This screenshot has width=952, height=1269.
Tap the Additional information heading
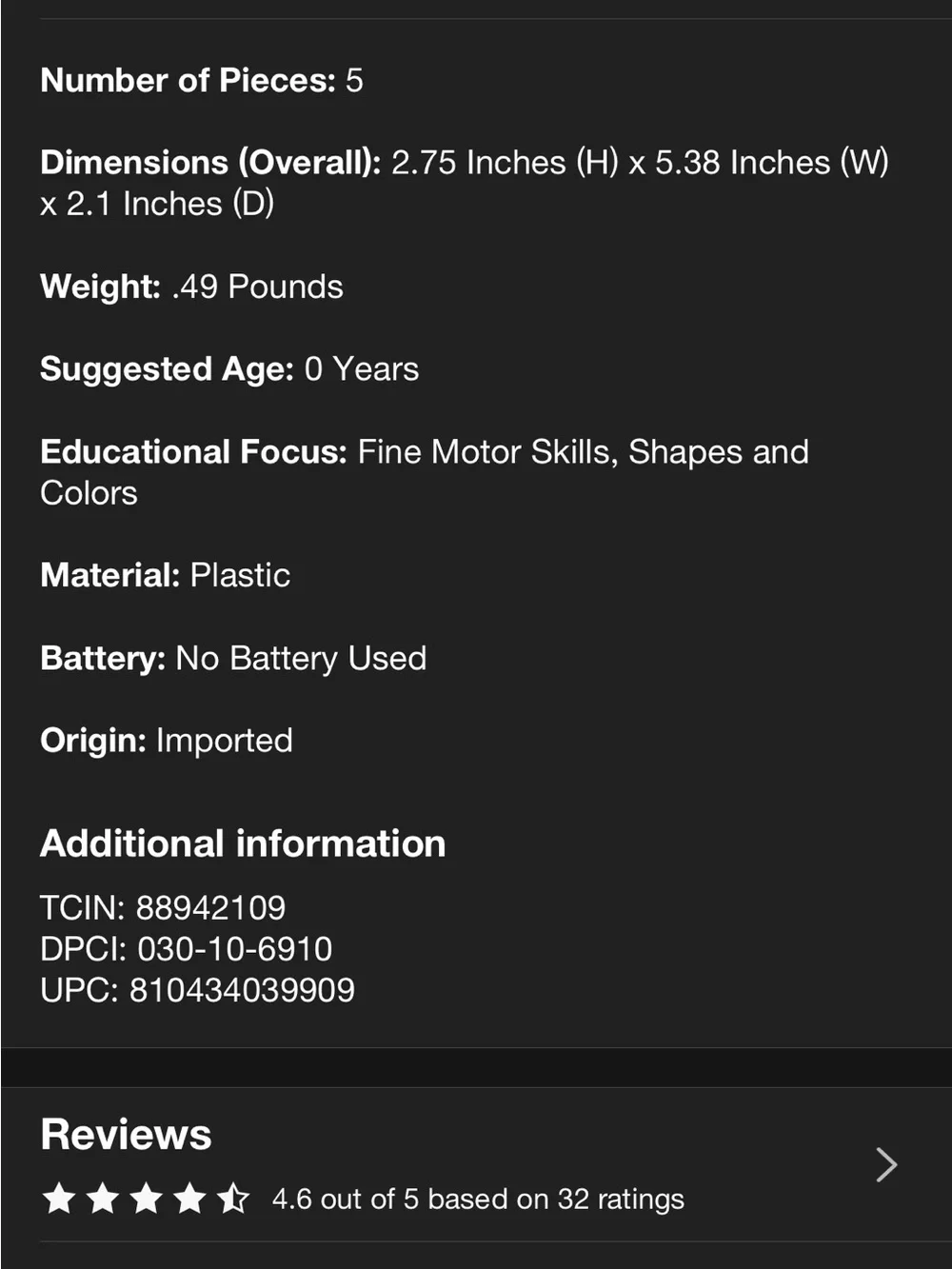[x=243, y=843]
